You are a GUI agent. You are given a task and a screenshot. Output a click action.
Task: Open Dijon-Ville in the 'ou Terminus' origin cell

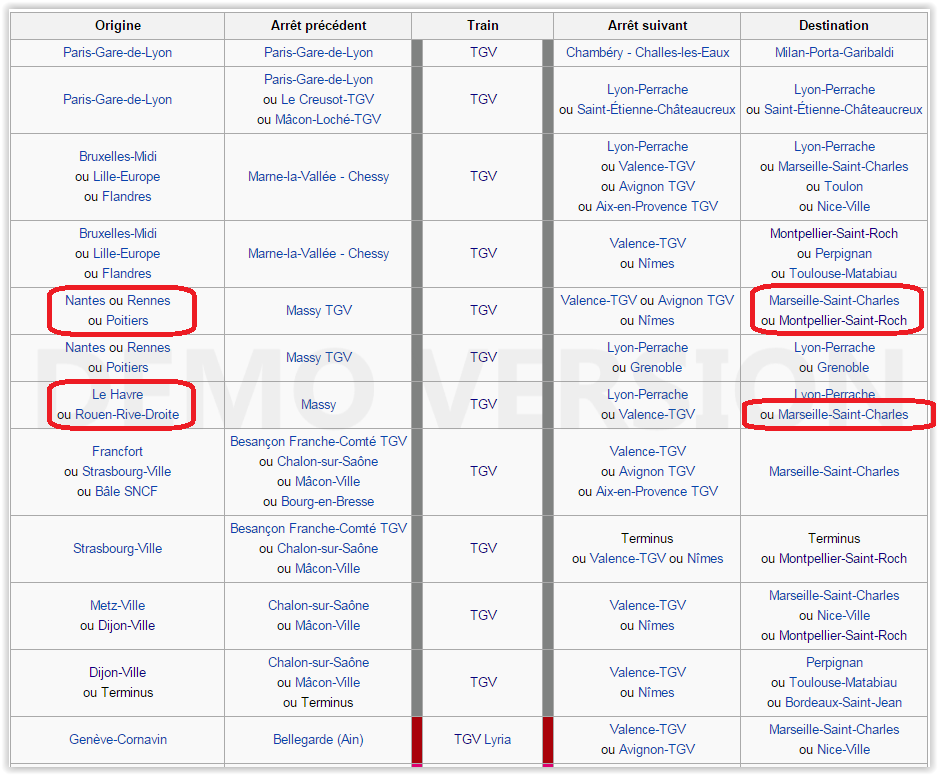tap(117, 673)
